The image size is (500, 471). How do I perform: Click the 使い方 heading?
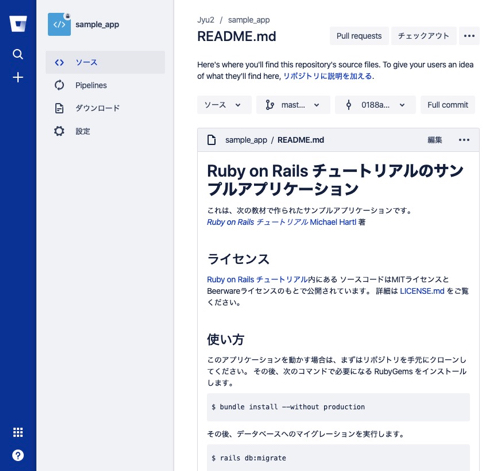(226, 339)
